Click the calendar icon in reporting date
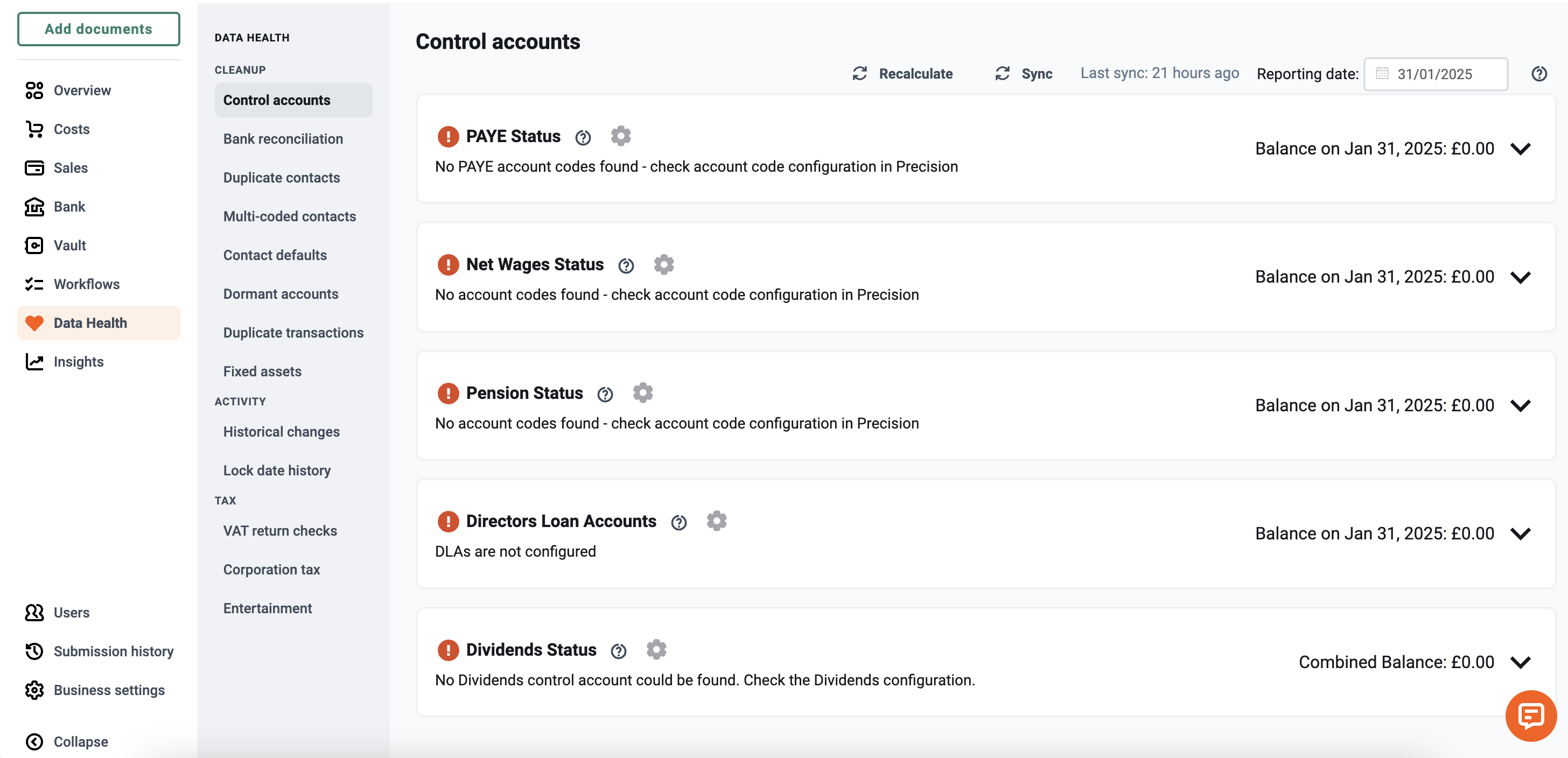 (x=1382, y=74)
